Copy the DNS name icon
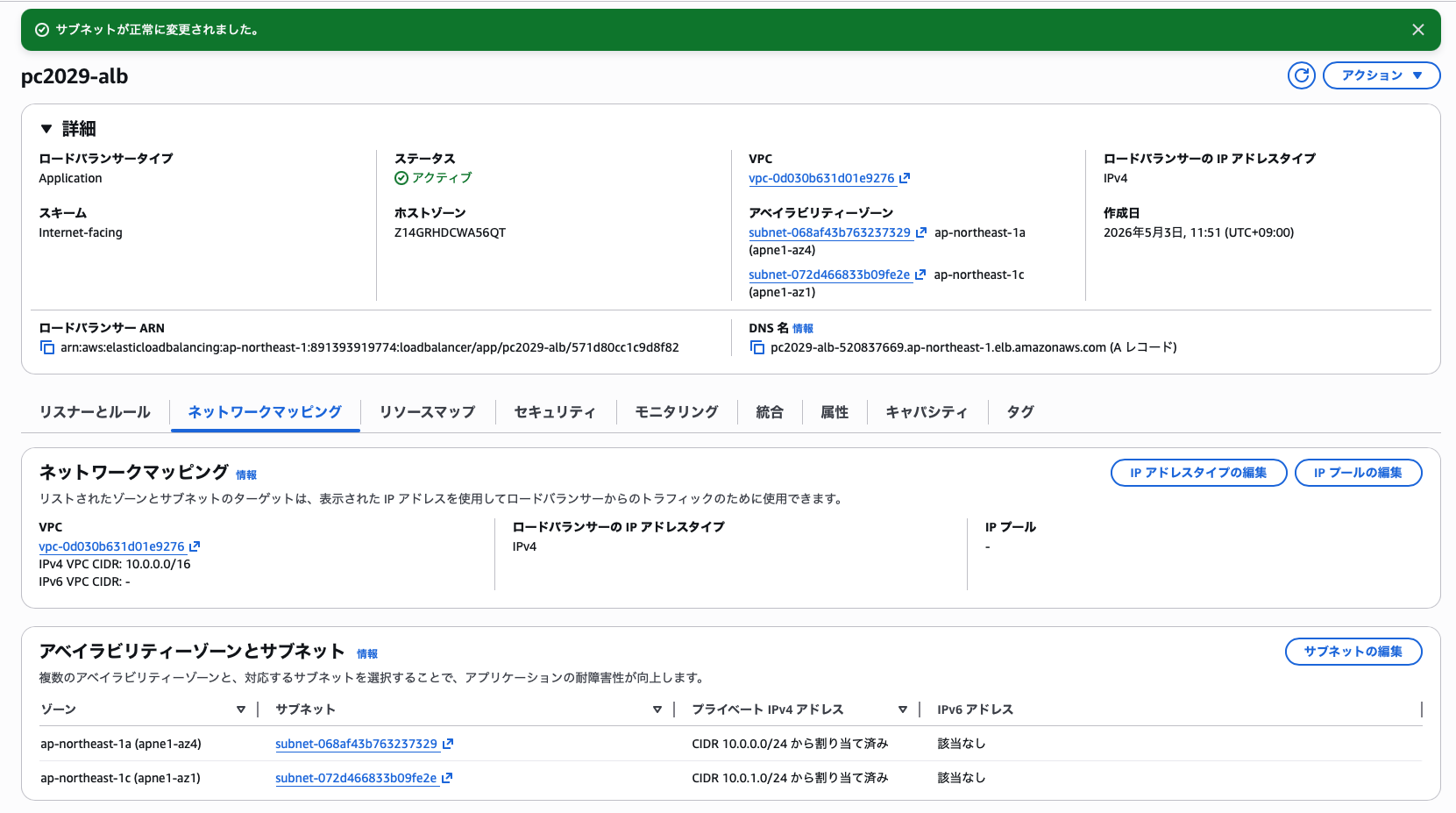This screenshot has height=813, width=1456. tap(757, 347)
